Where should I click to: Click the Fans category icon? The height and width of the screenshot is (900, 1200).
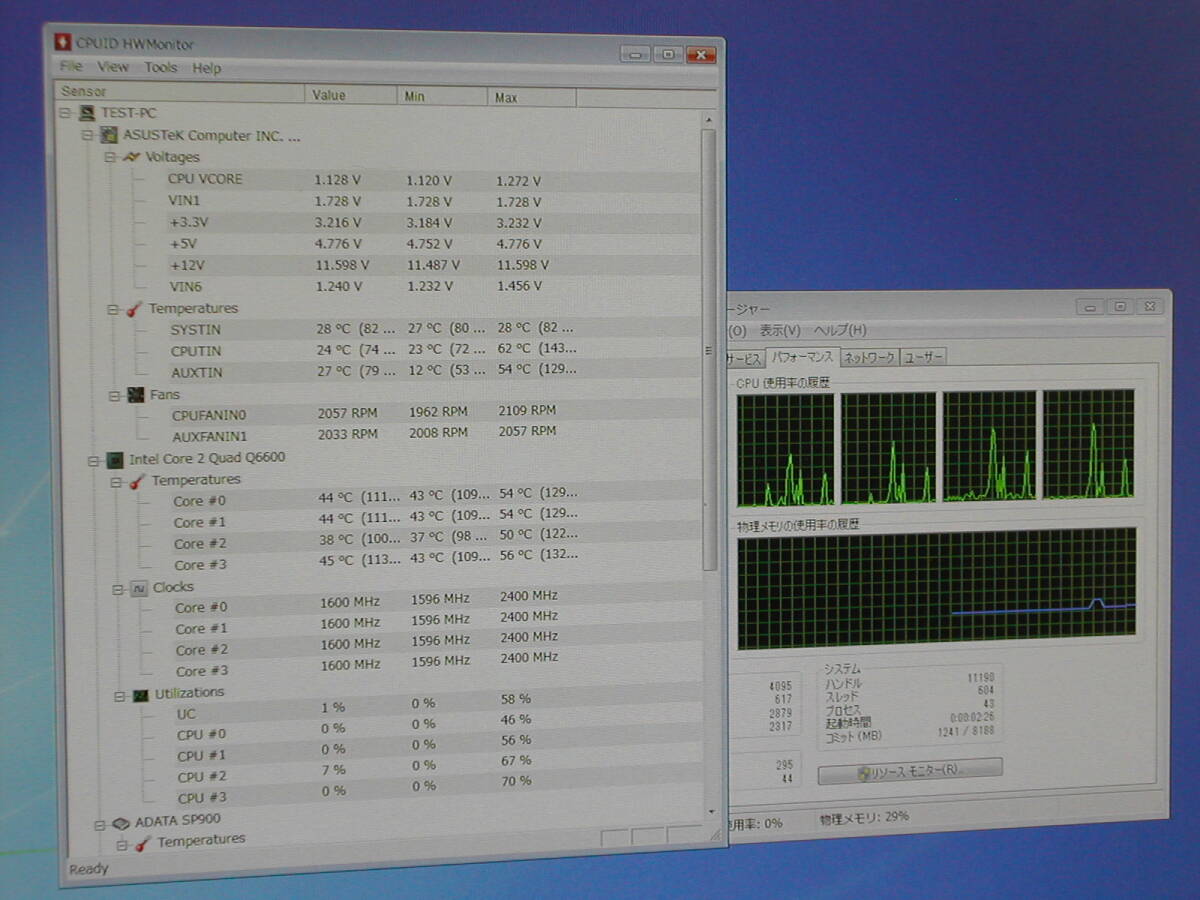pos(136,395)
